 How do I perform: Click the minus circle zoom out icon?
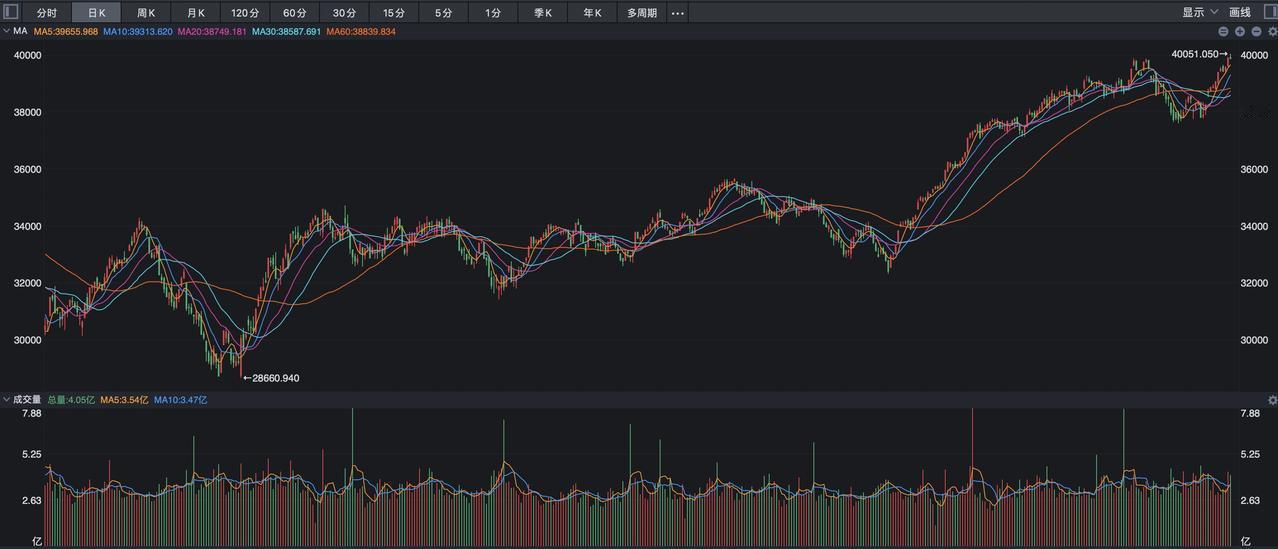pyautogui.click(x=1256, y=32)
